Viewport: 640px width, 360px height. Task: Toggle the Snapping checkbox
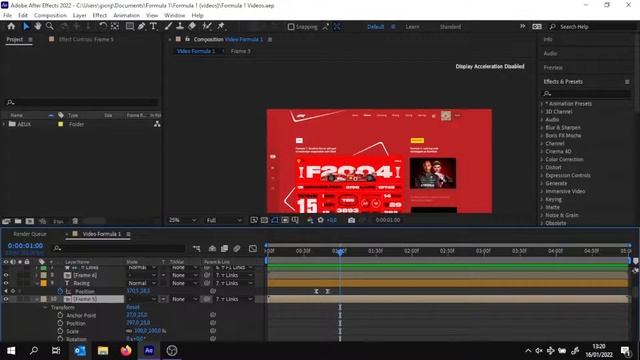point(291,27)
